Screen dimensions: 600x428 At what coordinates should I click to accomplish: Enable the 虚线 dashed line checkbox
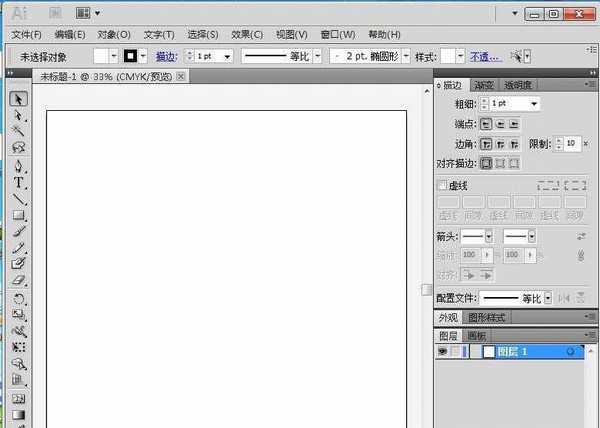point(442,185)
